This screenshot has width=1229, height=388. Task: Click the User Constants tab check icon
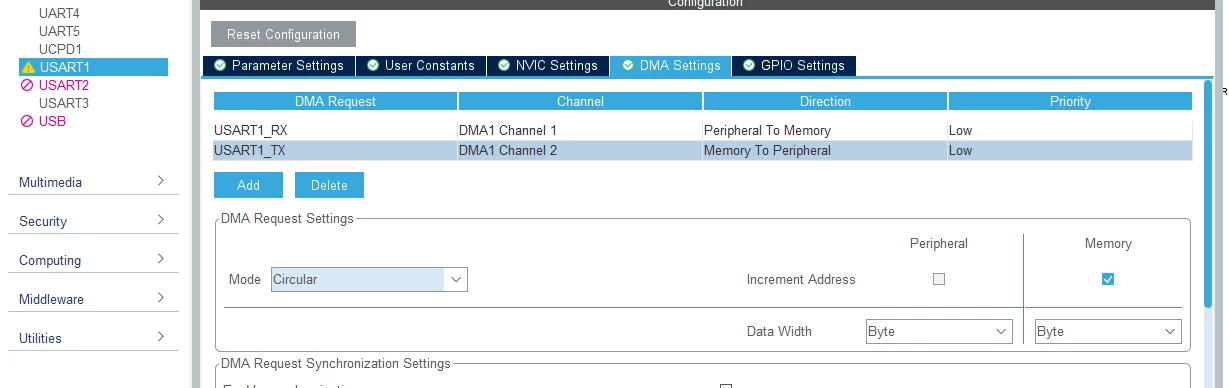(373, 65)
